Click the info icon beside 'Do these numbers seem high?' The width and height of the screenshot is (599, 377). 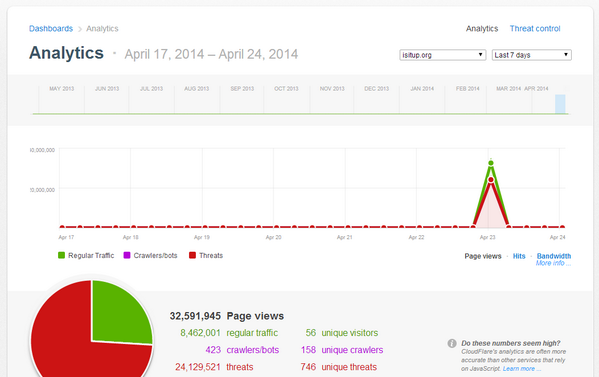(x=452, y=343)
